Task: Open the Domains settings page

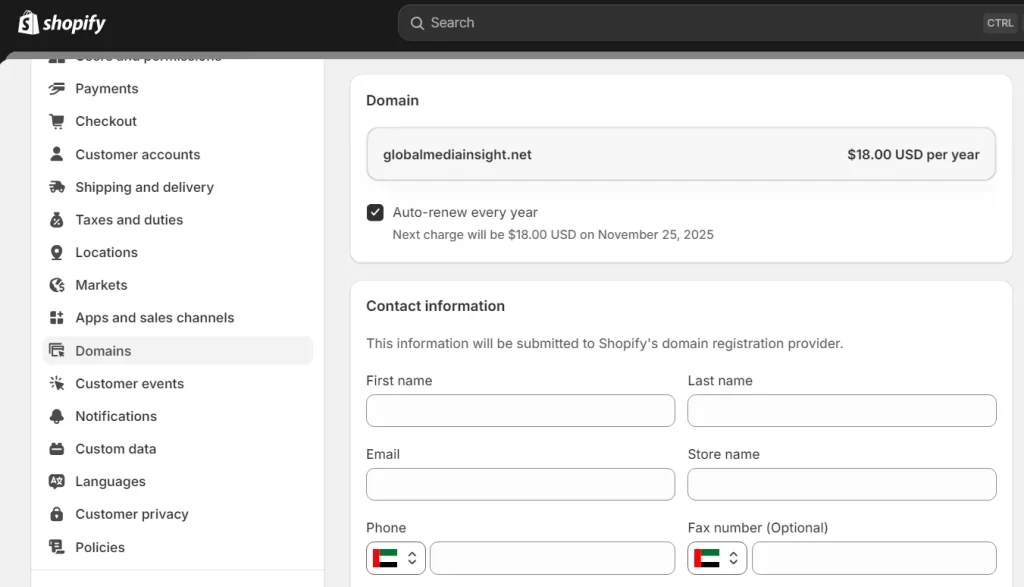Action: pyautogui.click(x=103, y=351)
